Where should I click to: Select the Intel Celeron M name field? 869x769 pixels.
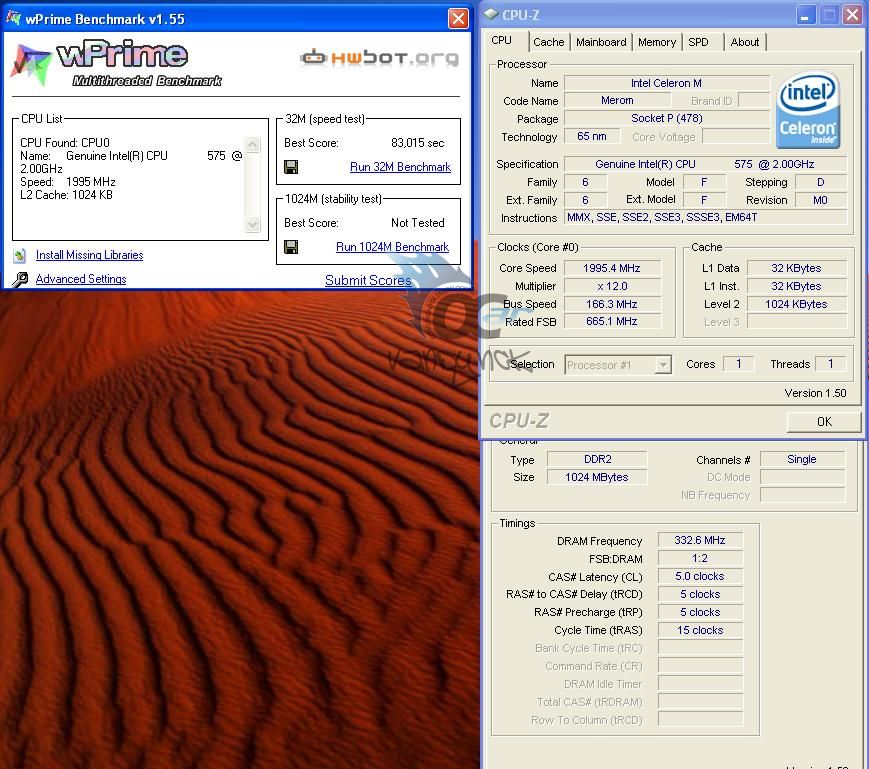(x=667, y=83)
